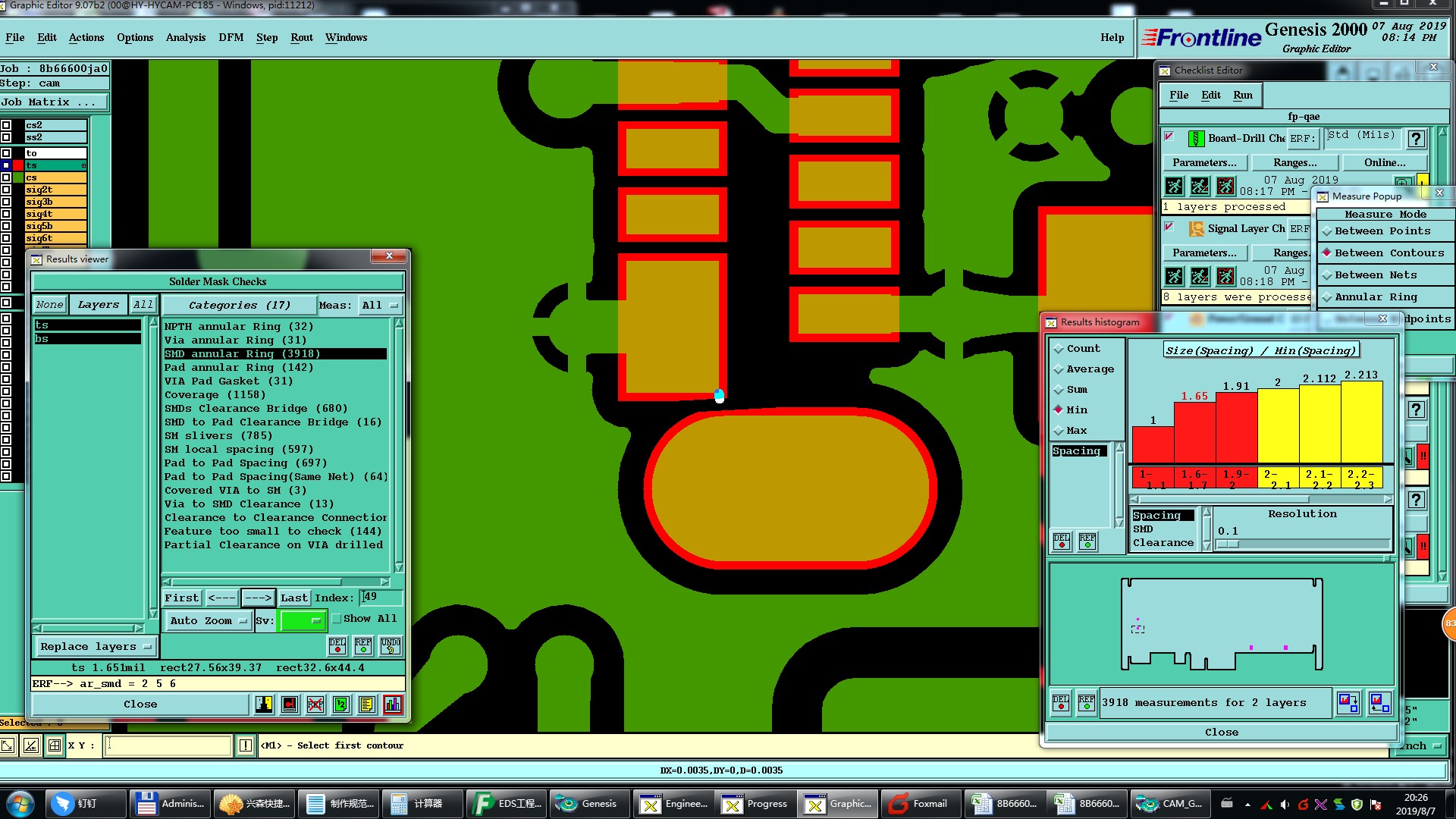Click the question mark icon for Board-Drill Checks
This screenshot has width=1456, height=819.
point(1415,139)
